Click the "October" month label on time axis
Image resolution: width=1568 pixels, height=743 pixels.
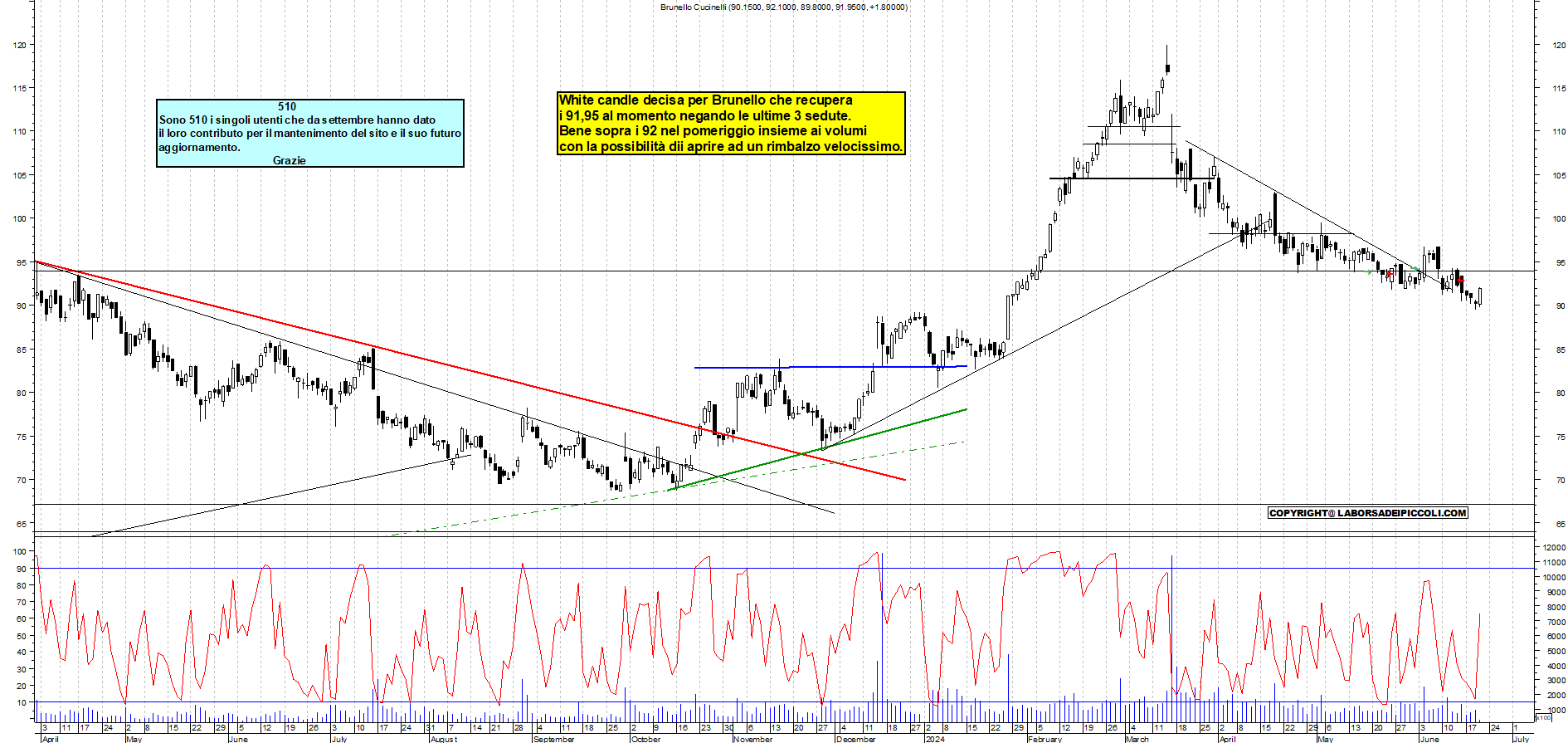(x=646, y=739)
